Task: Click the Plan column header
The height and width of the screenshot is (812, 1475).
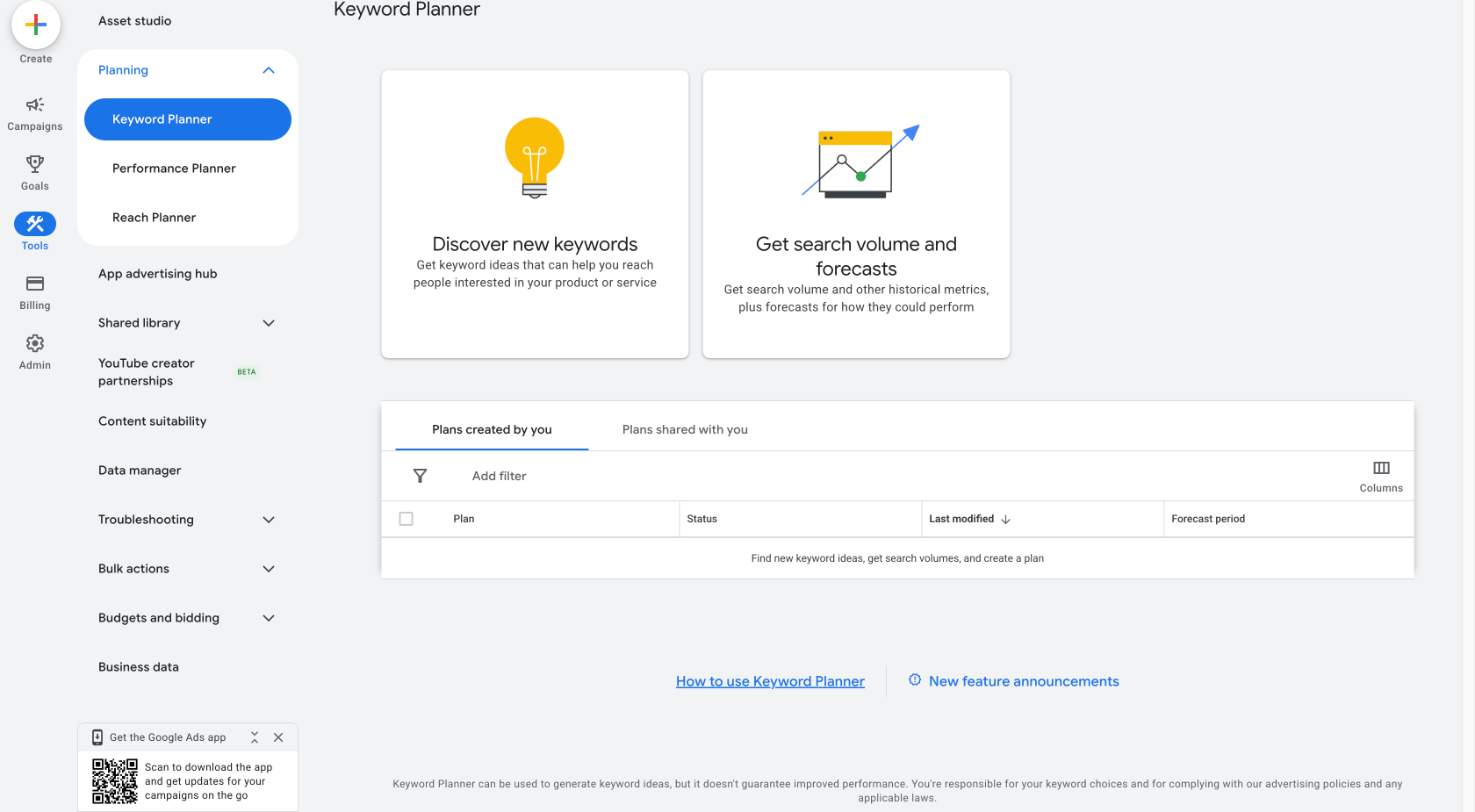Action: pos(464,519)
